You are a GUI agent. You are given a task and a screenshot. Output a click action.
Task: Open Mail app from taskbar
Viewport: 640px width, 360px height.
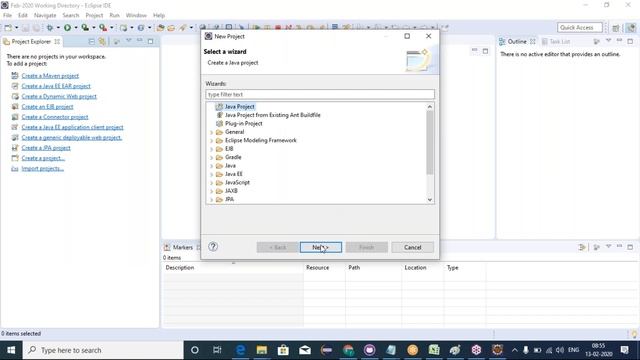[305, 350]
